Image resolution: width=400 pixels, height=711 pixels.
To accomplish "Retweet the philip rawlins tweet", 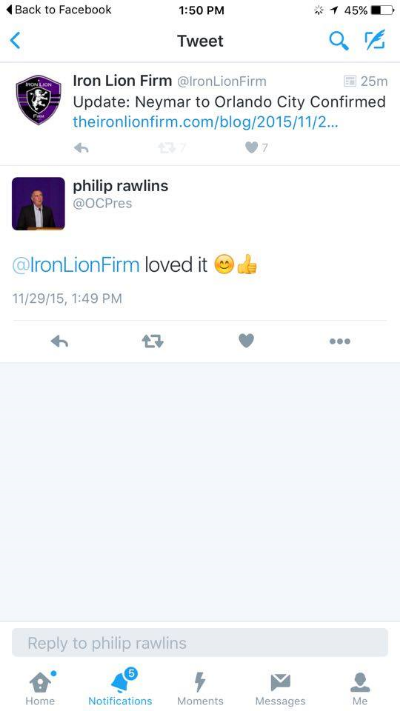I will [152, 341].
